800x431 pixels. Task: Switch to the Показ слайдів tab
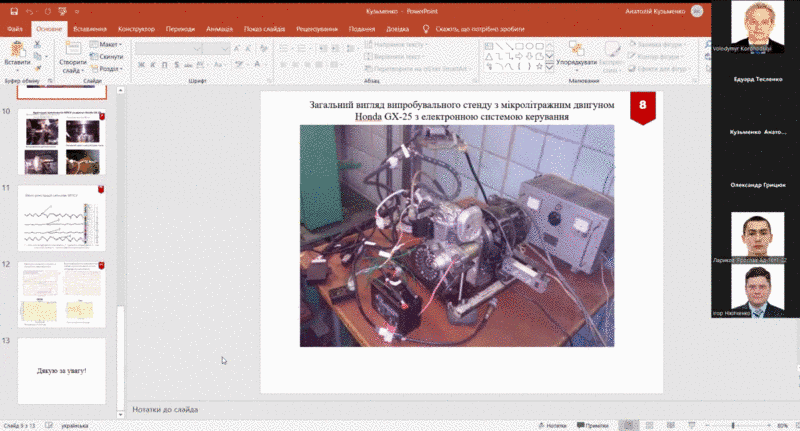pyautogui.click(x=264, y=29)
